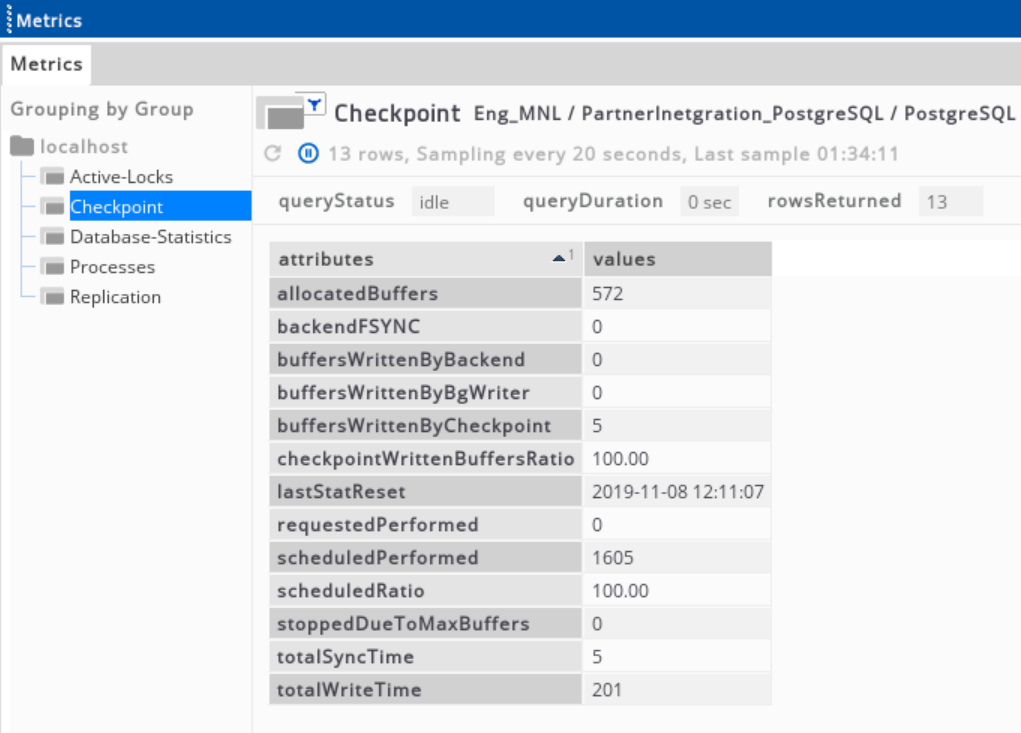
Task: Click the refresh icon in status line
Action: point(272,154)
